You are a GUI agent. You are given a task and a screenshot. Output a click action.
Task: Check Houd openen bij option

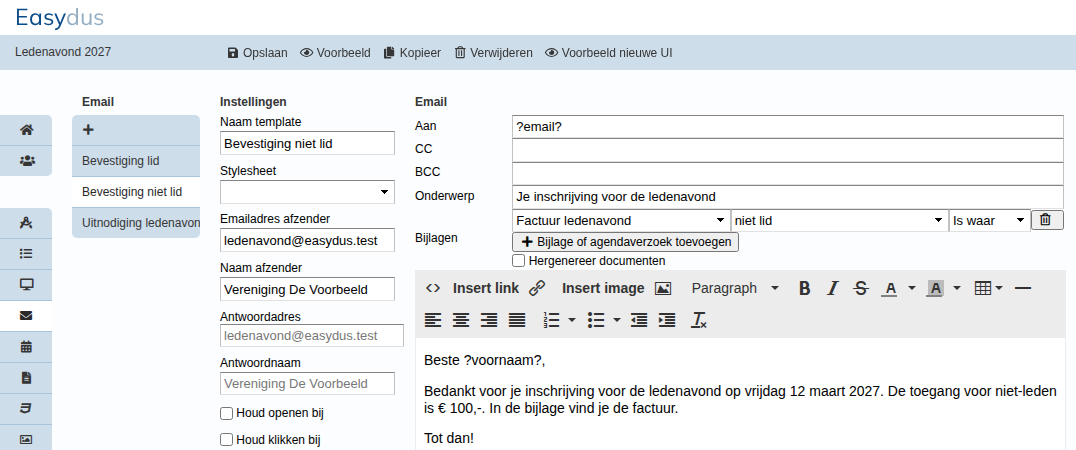(x=226, y=413)
